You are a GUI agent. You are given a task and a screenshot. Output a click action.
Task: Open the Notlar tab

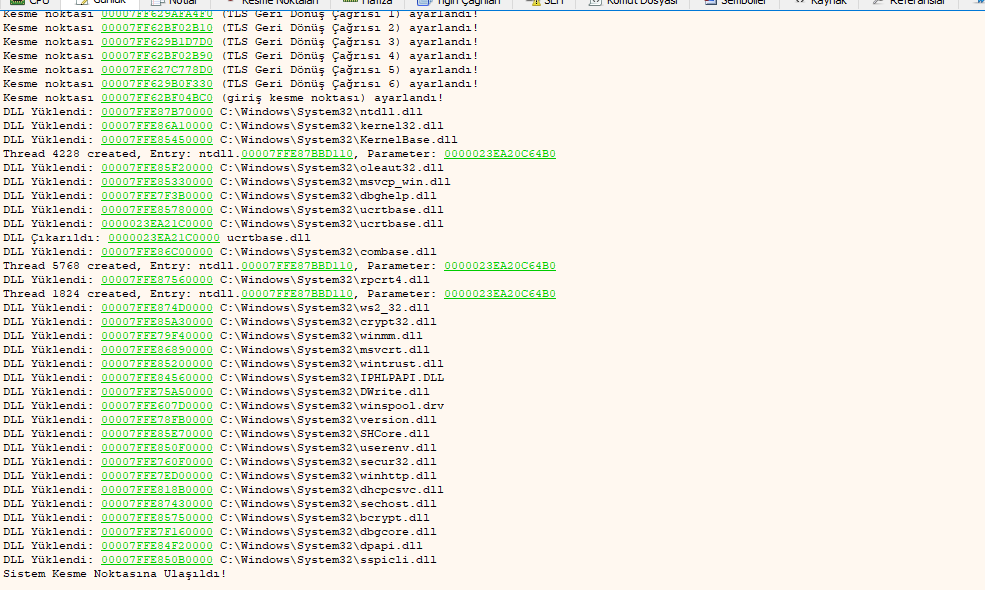coord(180,3)
